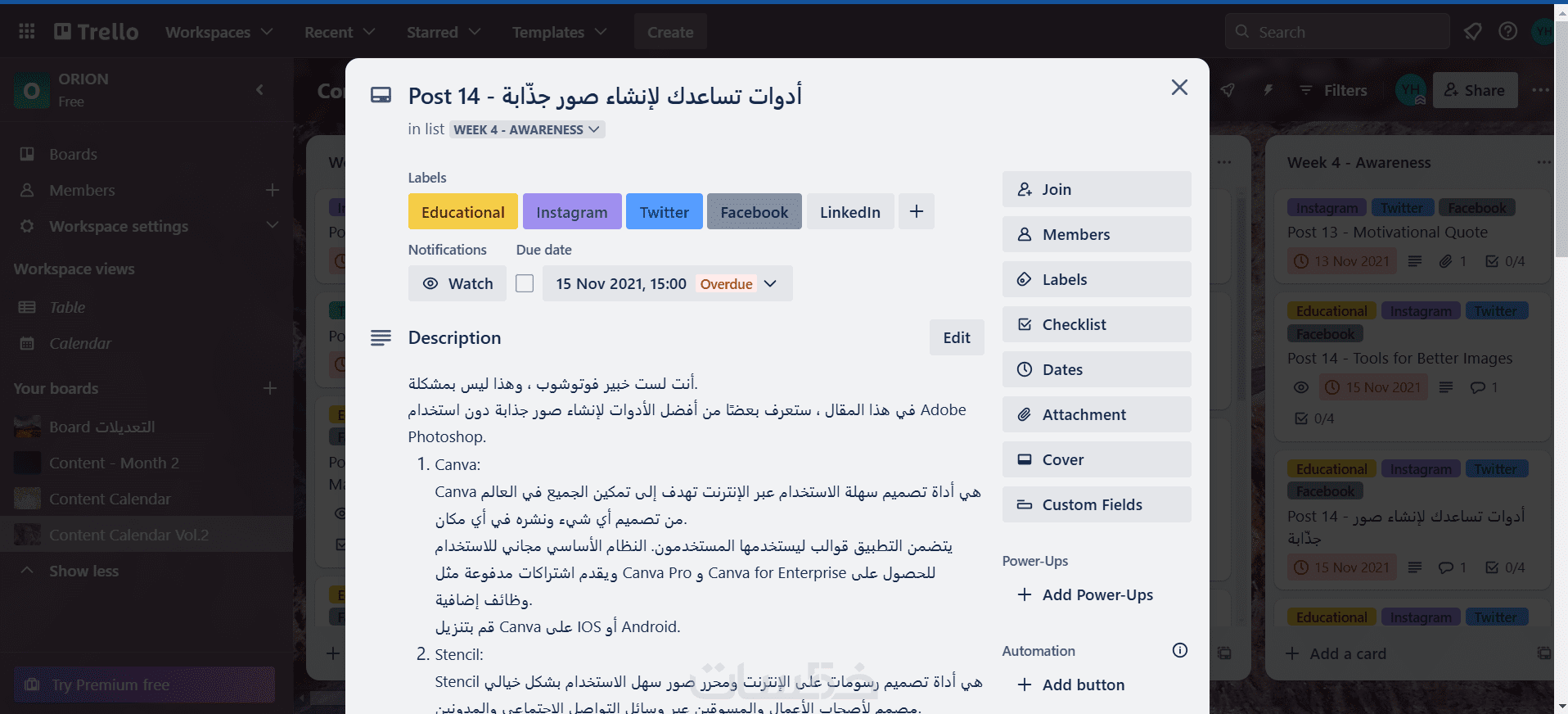The height and width of the screenshot is (714, 1568).
Task: Open the apps grid switcher icon
Action: tap(27, 31)
